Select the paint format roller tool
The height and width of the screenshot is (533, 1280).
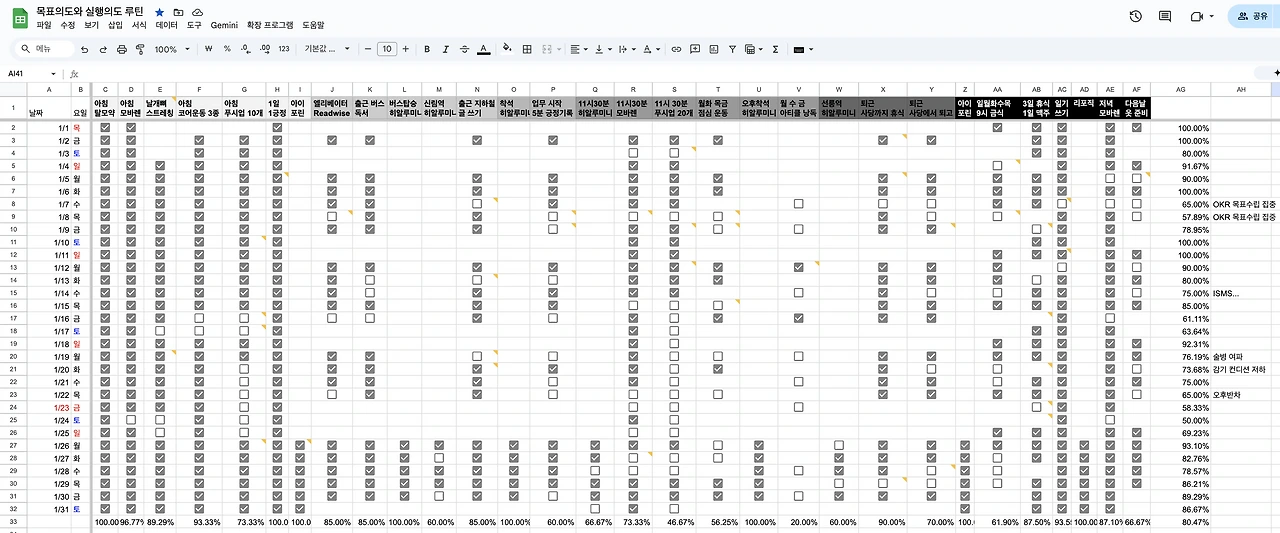[140, 49]
